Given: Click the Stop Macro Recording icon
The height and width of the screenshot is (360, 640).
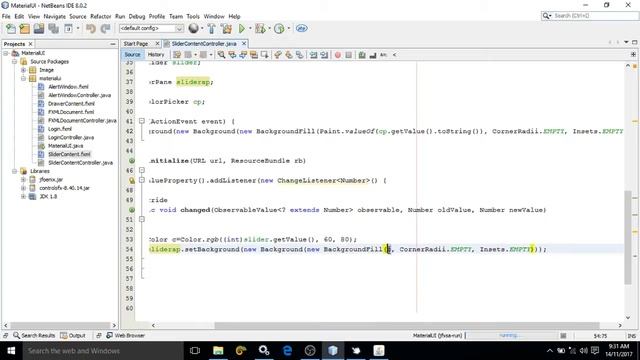Looking at the screenshot, I should [349, 55].
